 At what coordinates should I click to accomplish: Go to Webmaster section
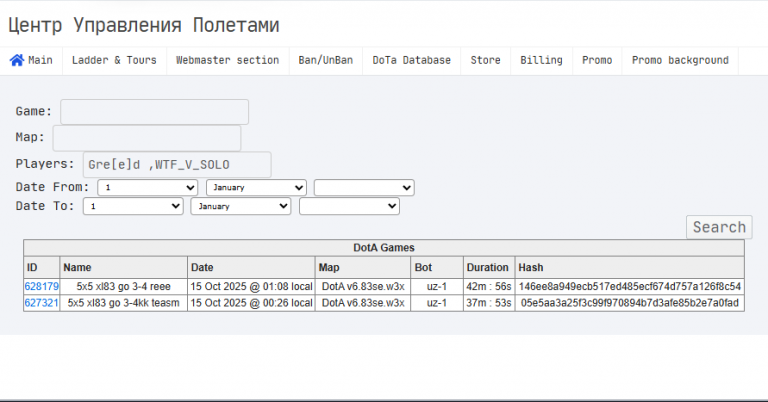[228, 61]
